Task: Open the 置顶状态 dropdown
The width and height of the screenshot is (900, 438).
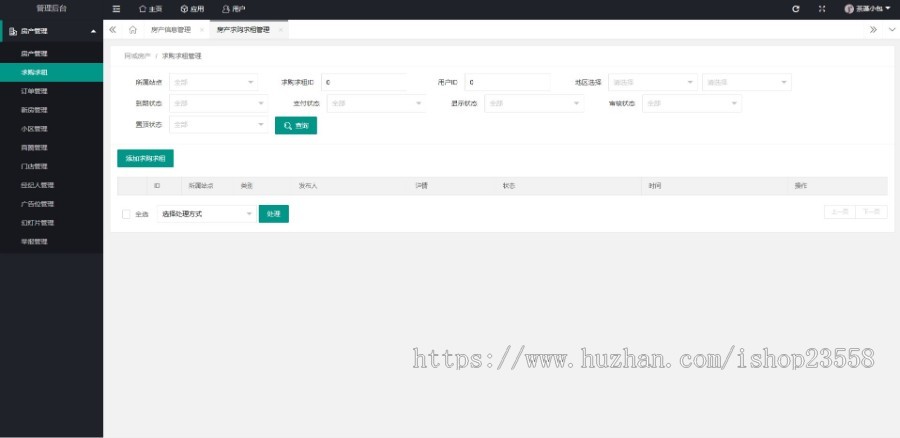Action: (x=219, y=125)
